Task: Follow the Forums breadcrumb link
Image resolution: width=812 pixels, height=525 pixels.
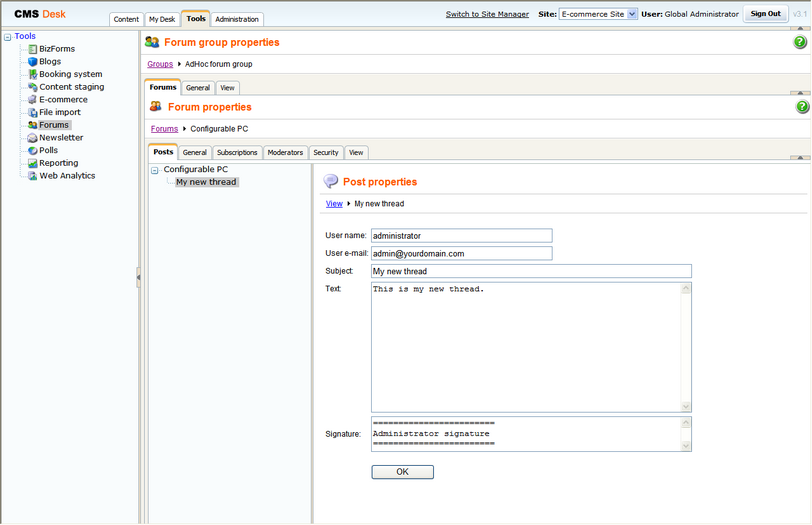Action: [x=164, y=129]
